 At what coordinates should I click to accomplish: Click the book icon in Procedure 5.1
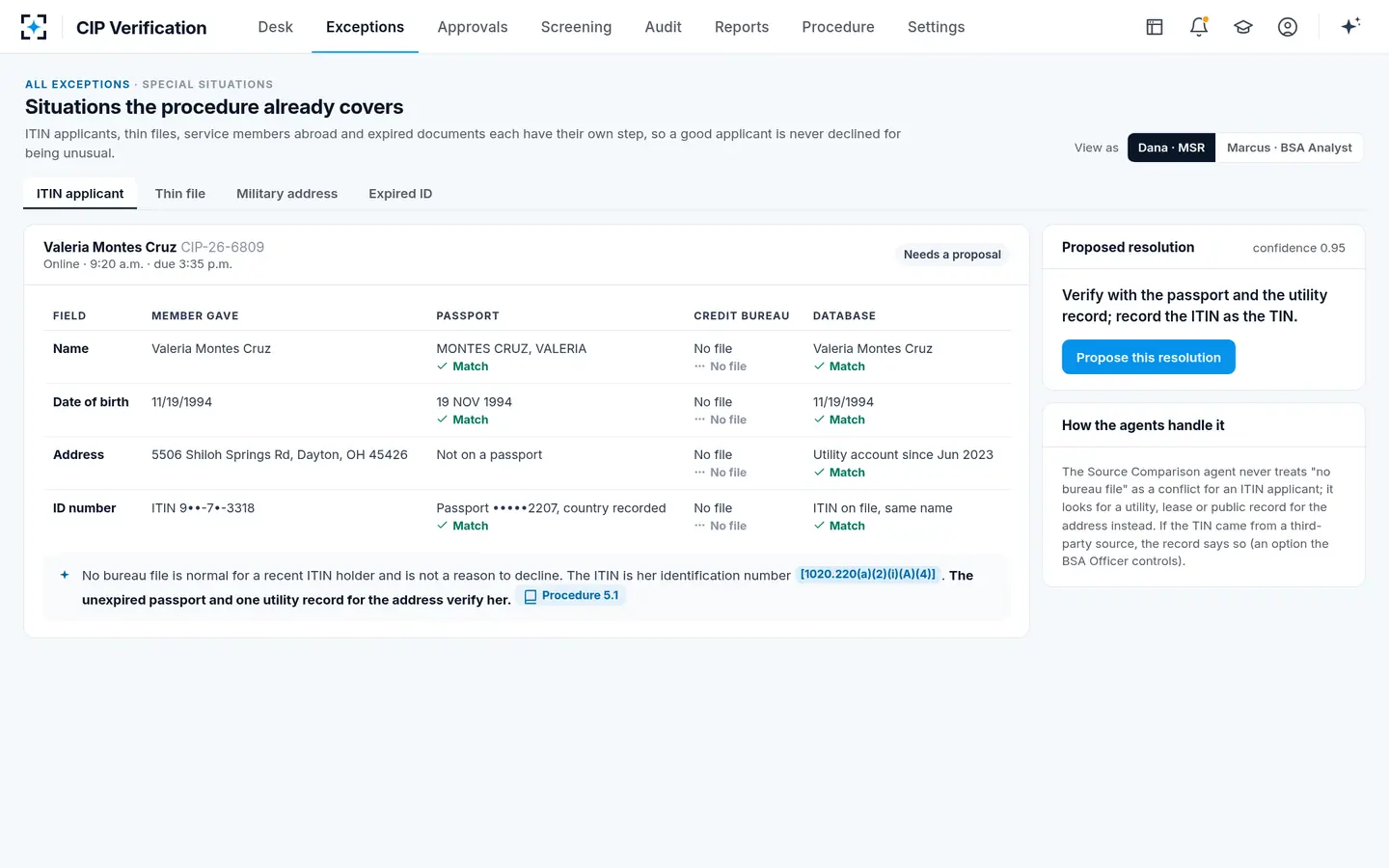click(530, 596)
